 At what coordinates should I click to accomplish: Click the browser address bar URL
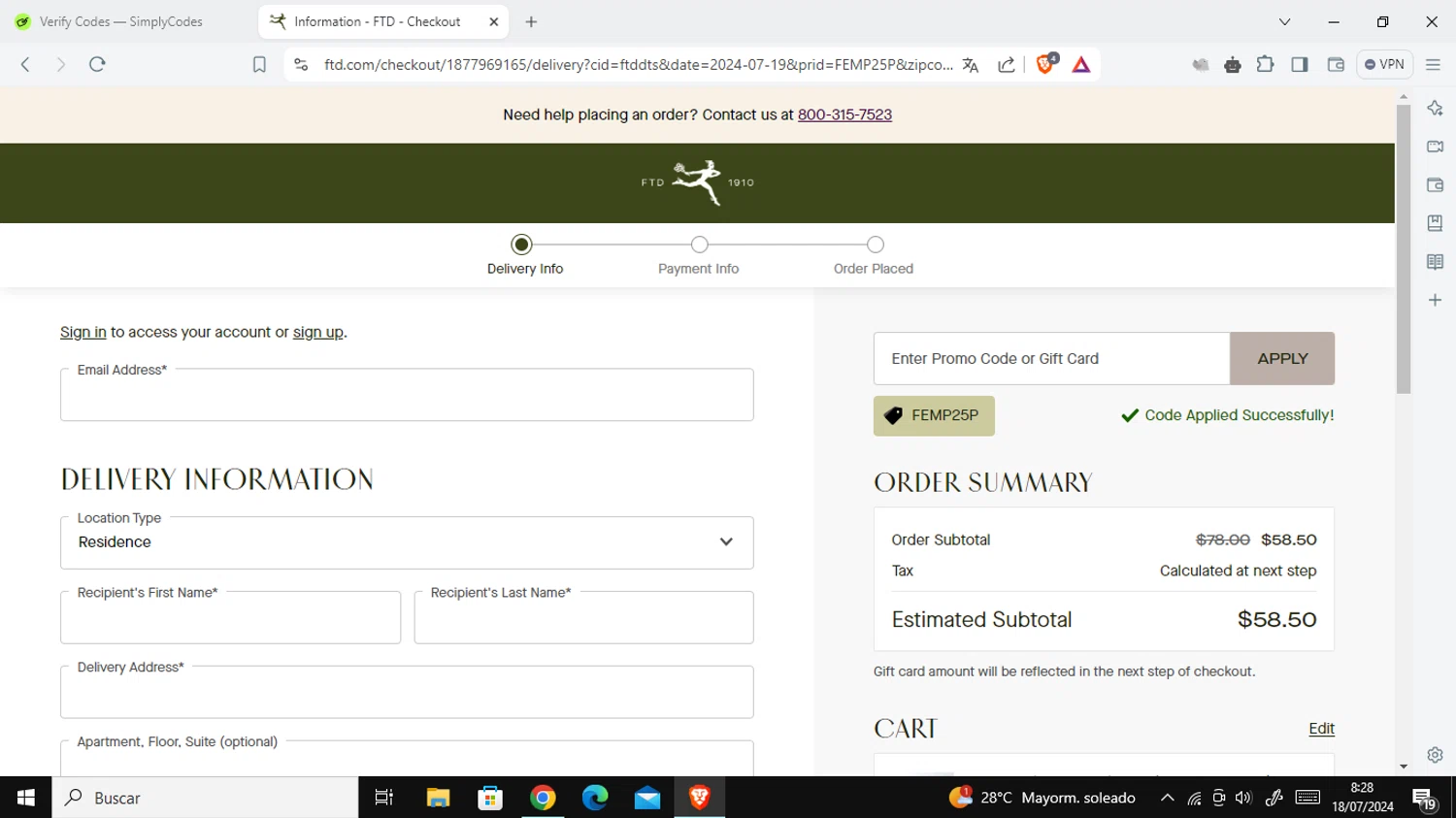(638, 65)
